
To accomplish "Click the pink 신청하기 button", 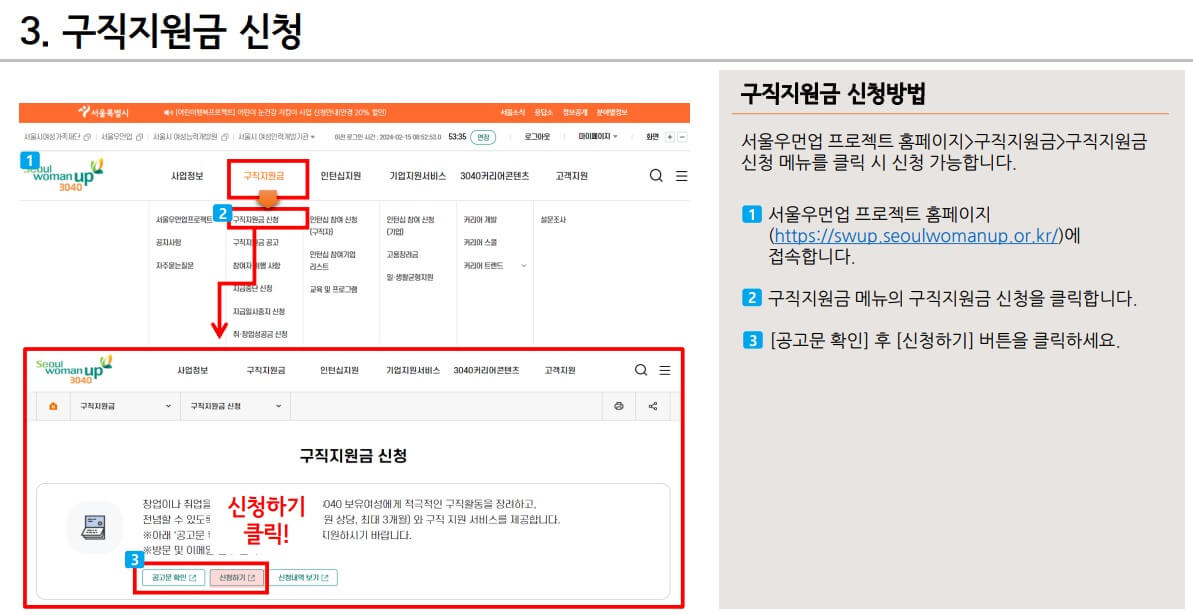I will pyautogui.click(x=237, y=578).
